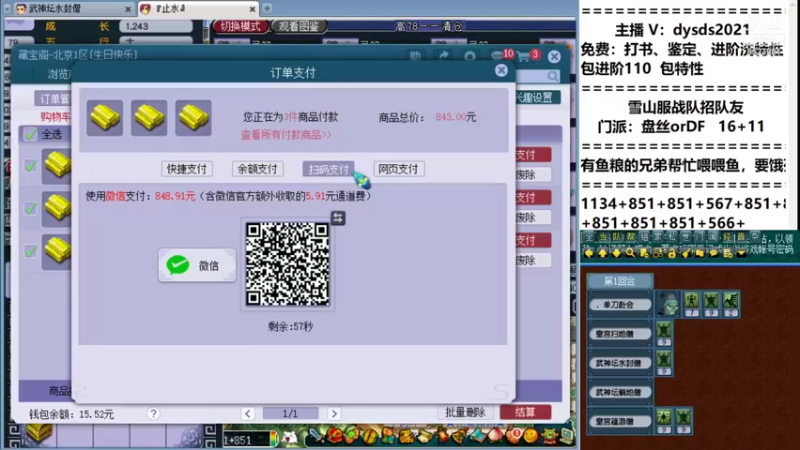This screenshot has height=450, width=800.
Task: Go to previous cart page arrow
Action: [x=247, y=413]
